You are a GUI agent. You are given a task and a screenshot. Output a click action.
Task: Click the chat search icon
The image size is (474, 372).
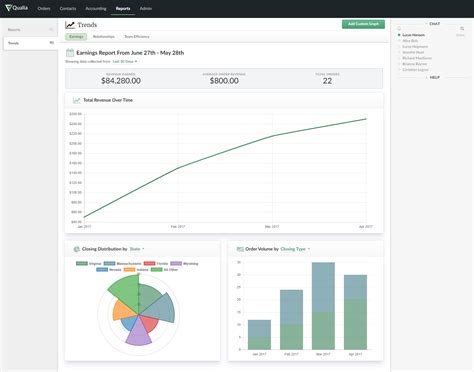coord(462,29)
